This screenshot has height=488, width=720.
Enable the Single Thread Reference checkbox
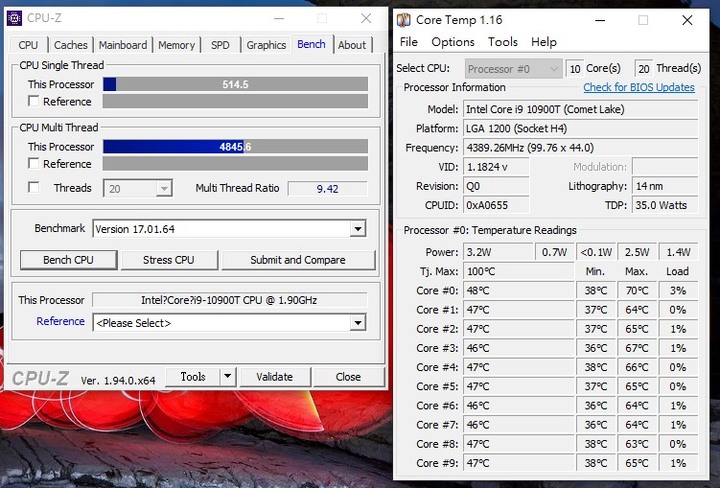tap(33, 101)
